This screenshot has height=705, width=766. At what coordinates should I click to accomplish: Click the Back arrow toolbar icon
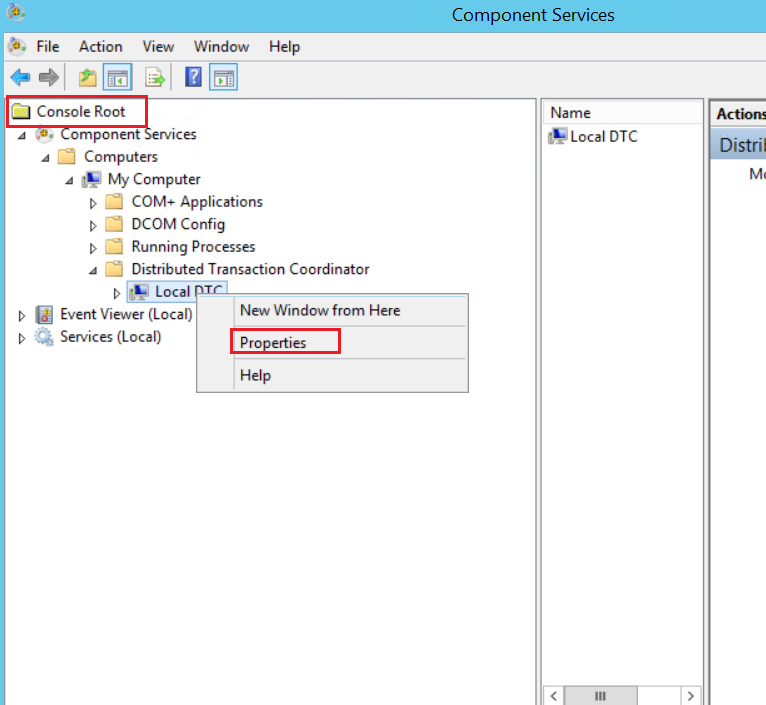coord(21,77)
